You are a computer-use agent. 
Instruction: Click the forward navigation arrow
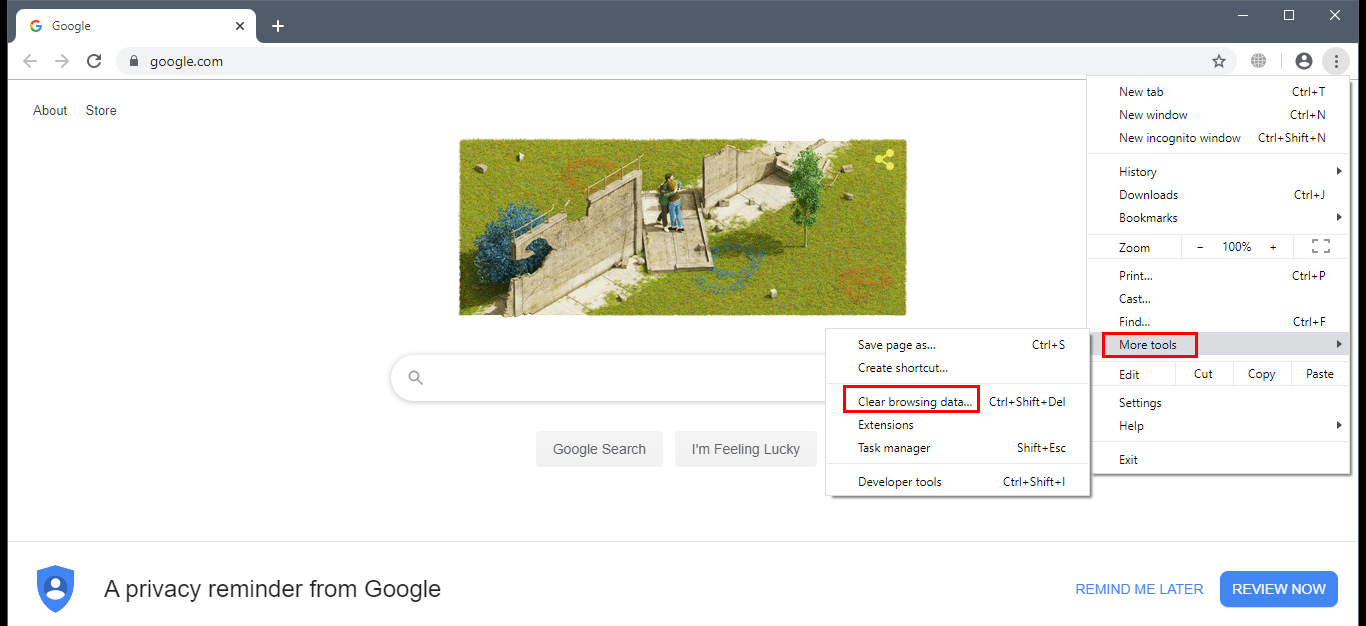tap(62, 61)
